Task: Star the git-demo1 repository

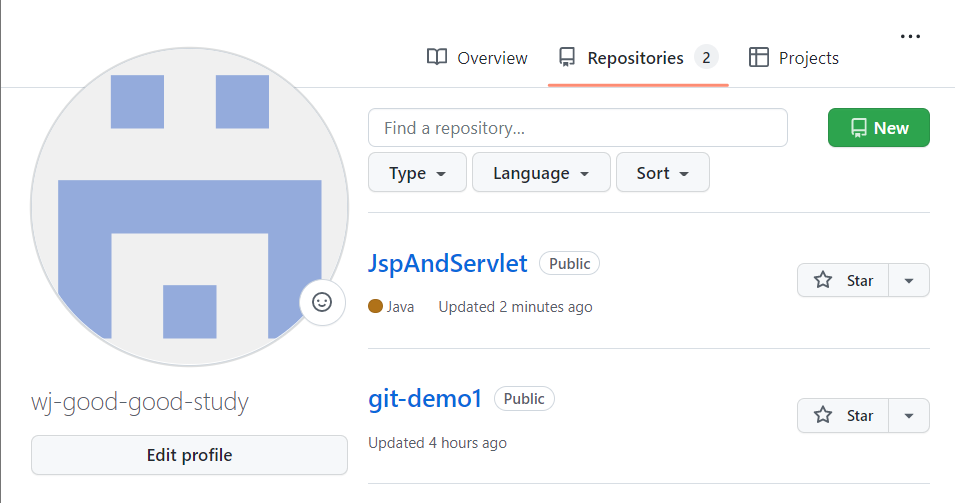Action: [x=845, y=415]
